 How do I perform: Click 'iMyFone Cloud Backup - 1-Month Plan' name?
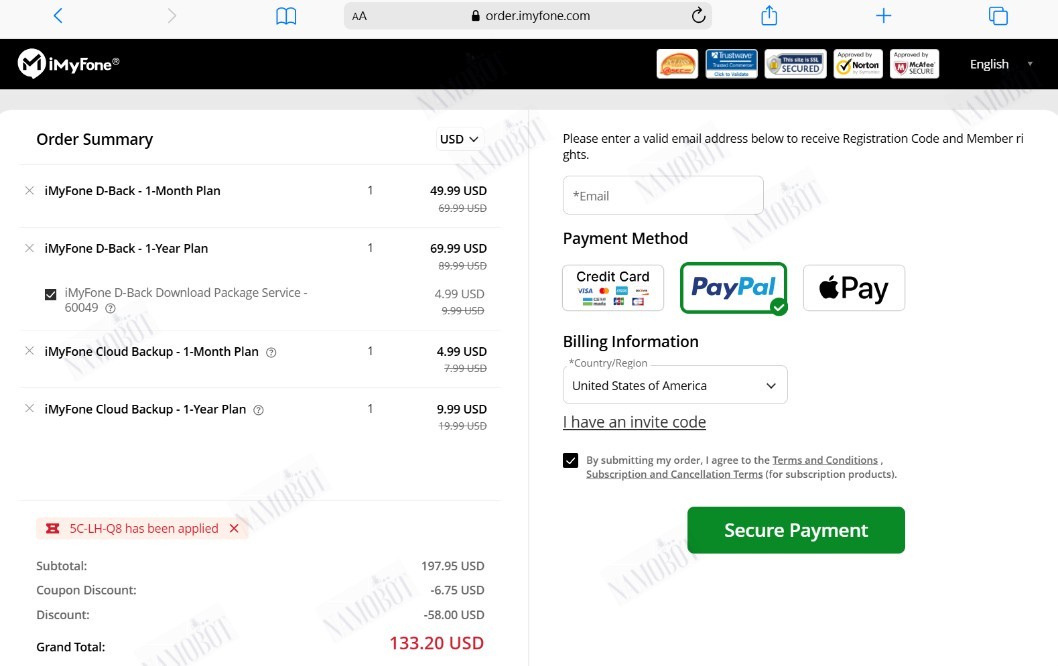pos(151,352)
